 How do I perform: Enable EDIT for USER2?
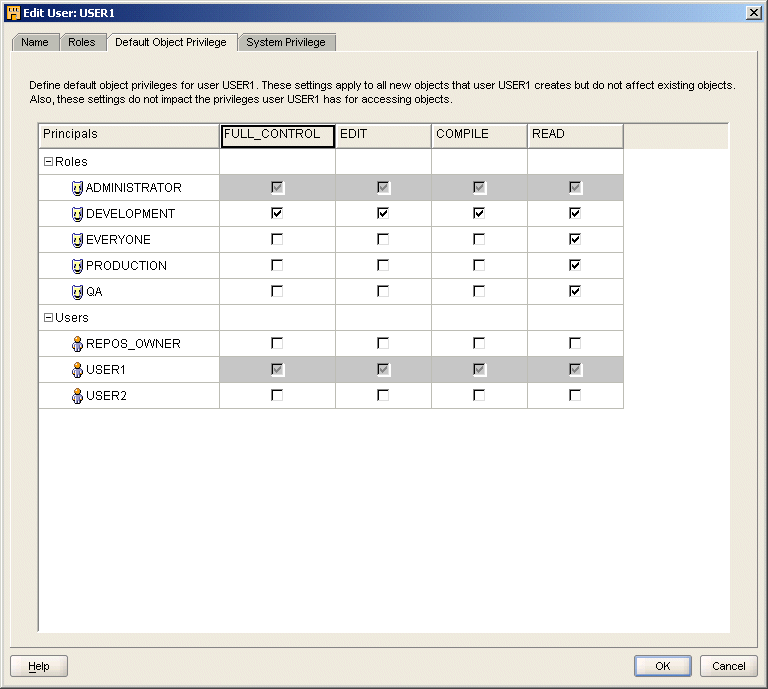pyautogui.click(x=383, y=395)
